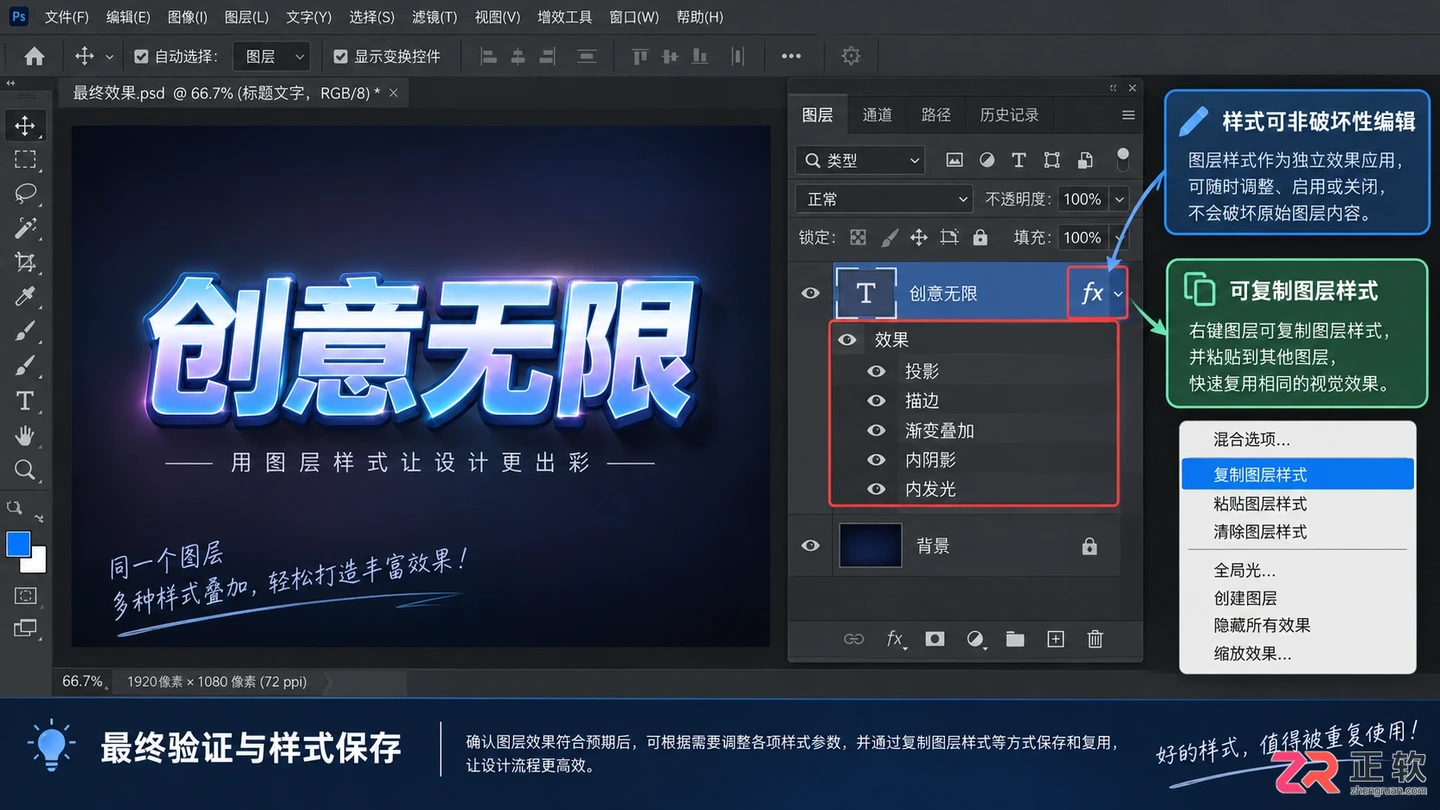The width and height of the screenshot is (1440, 810).
Task: Choose 复制图层样式 from context menu
Action: coord(1298,475)
